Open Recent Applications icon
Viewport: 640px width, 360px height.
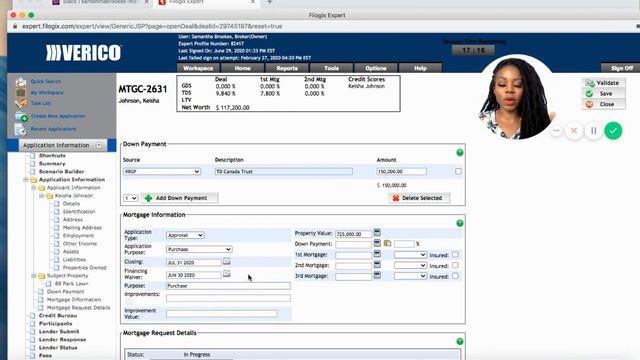[x=20, y=129]
